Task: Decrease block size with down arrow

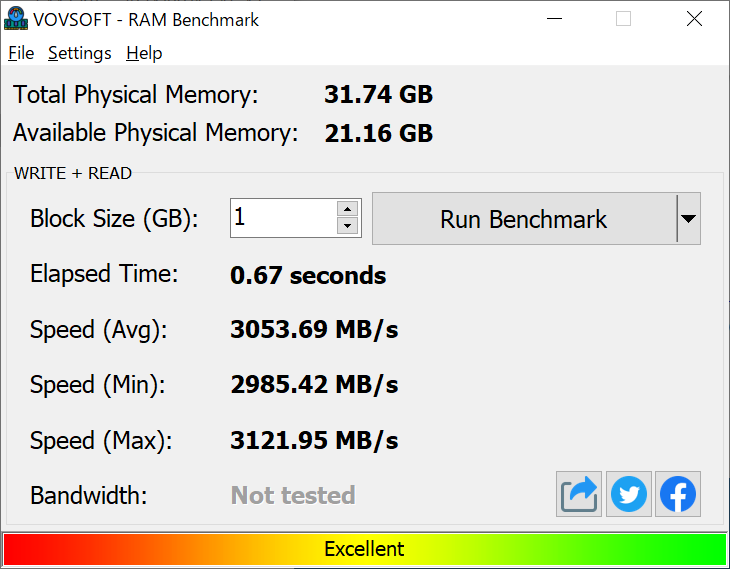Action: coord(347,226)
